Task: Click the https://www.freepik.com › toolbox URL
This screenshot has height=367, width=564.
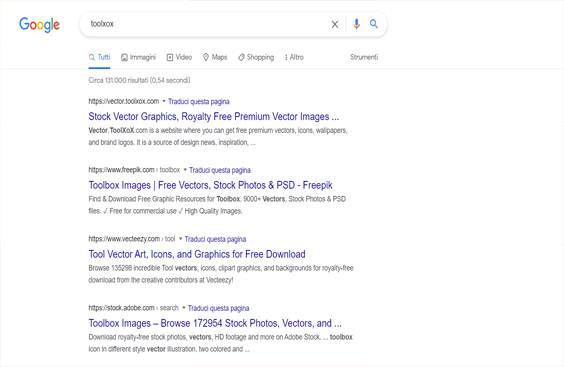Action: [134, 169]
